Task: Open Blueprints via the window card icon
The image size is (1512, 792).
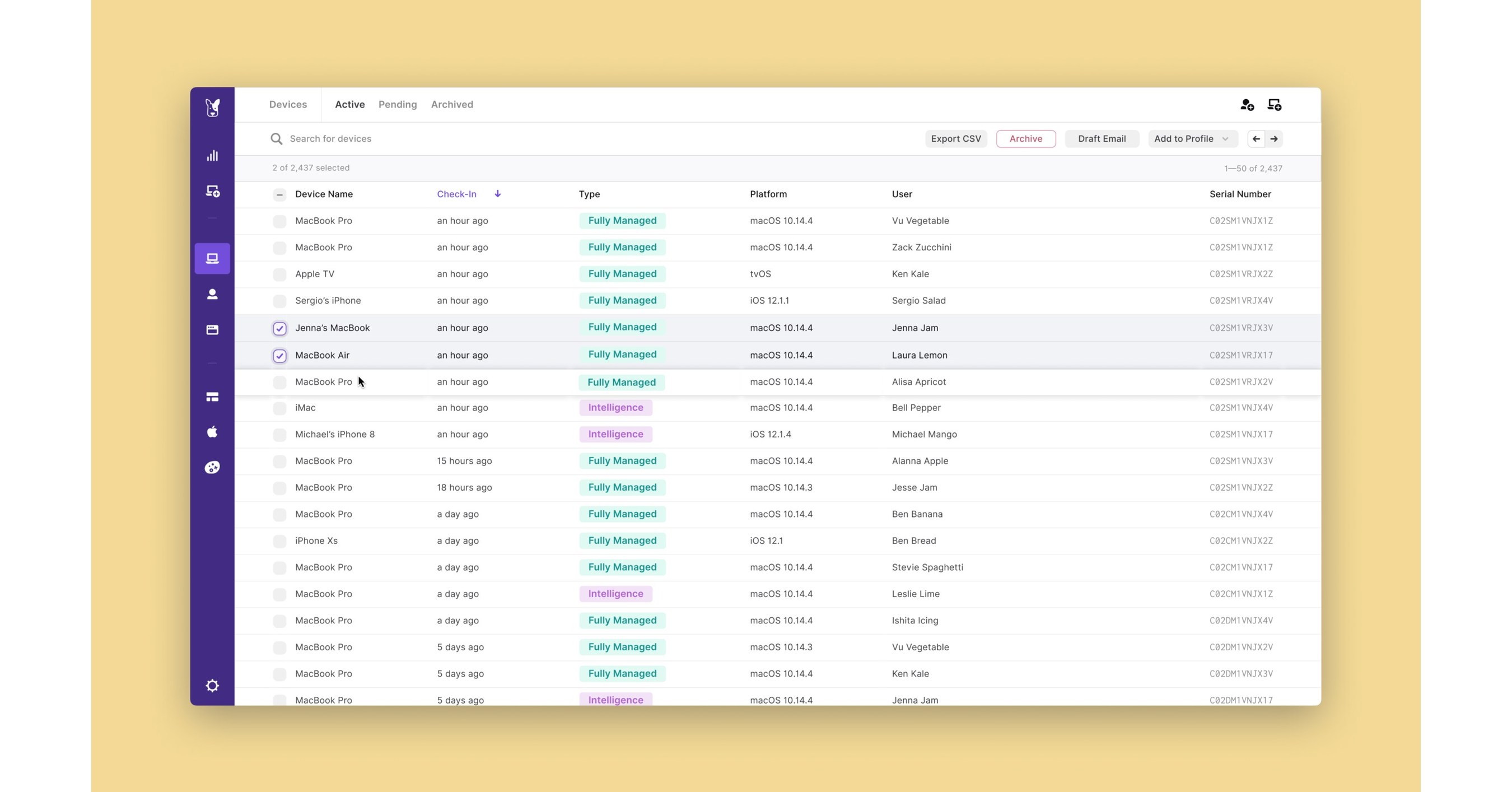Action: click(212, 330)
